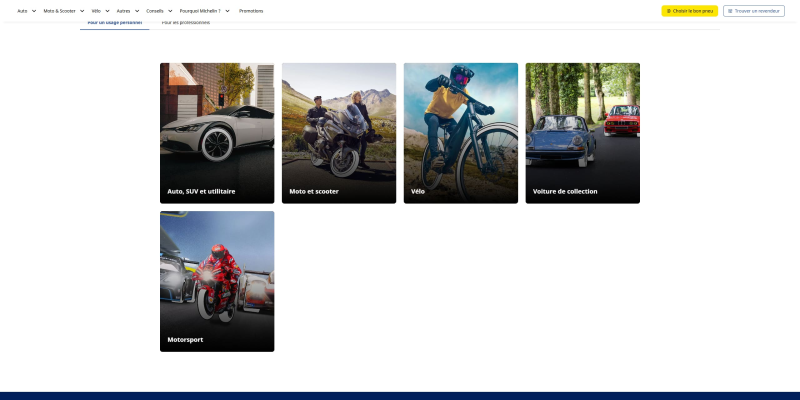Open the Auto, SUV et utilitaire card
This screenshot has width=800, height=400.
tap(217, 133)
